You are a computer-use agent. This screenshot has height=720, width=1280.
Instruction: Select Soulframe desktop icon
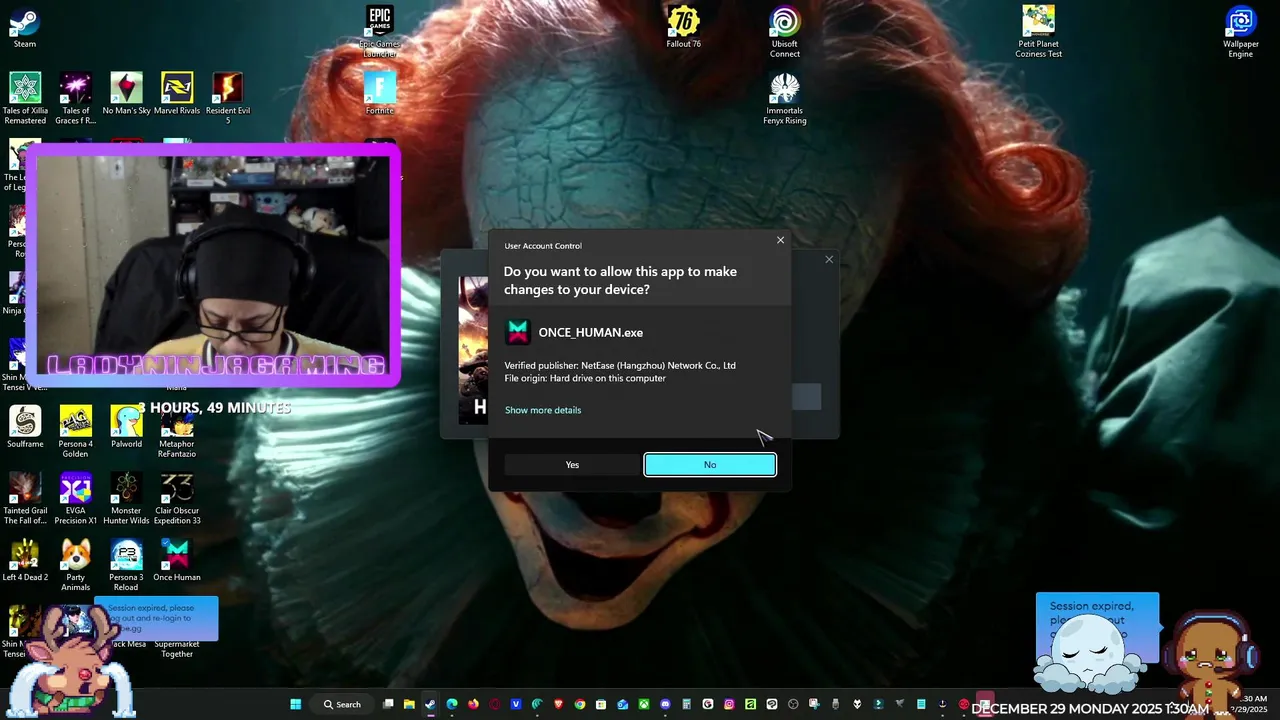pos(25,427)
